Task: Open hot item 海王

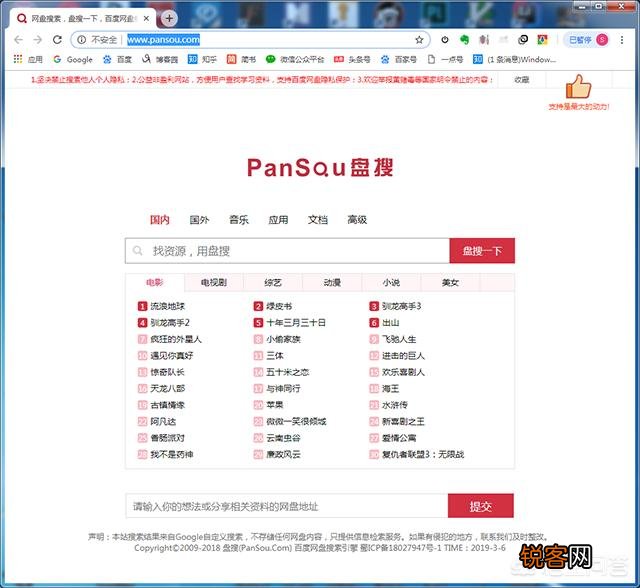Action: [391, 388]
